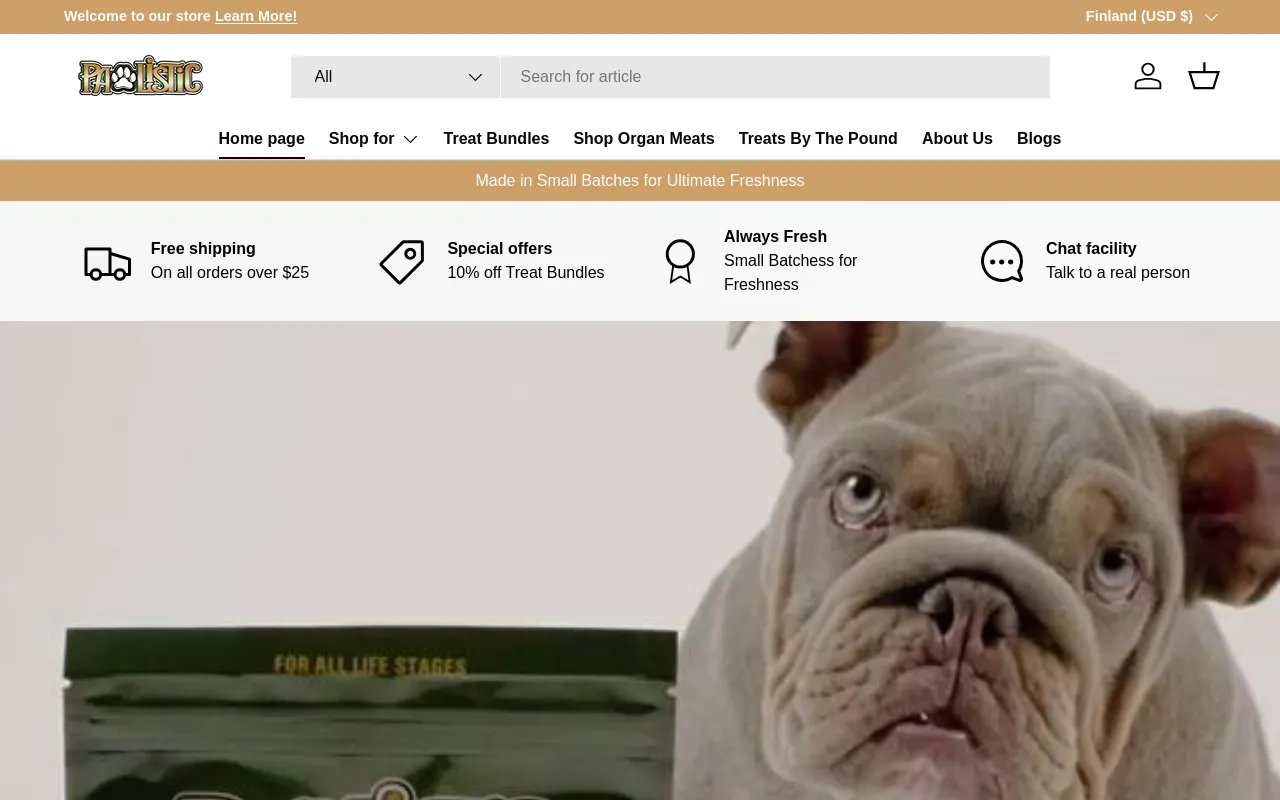Open the All categories search dropdown
This screenshot has height=800, width=1280.
396,77
